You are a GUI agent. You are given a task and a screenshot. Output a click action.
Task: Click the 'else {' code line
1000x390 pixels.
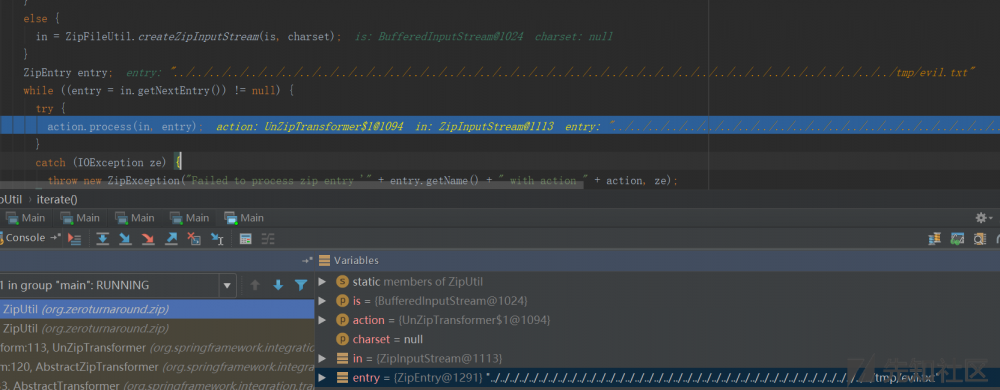[40, 19]
